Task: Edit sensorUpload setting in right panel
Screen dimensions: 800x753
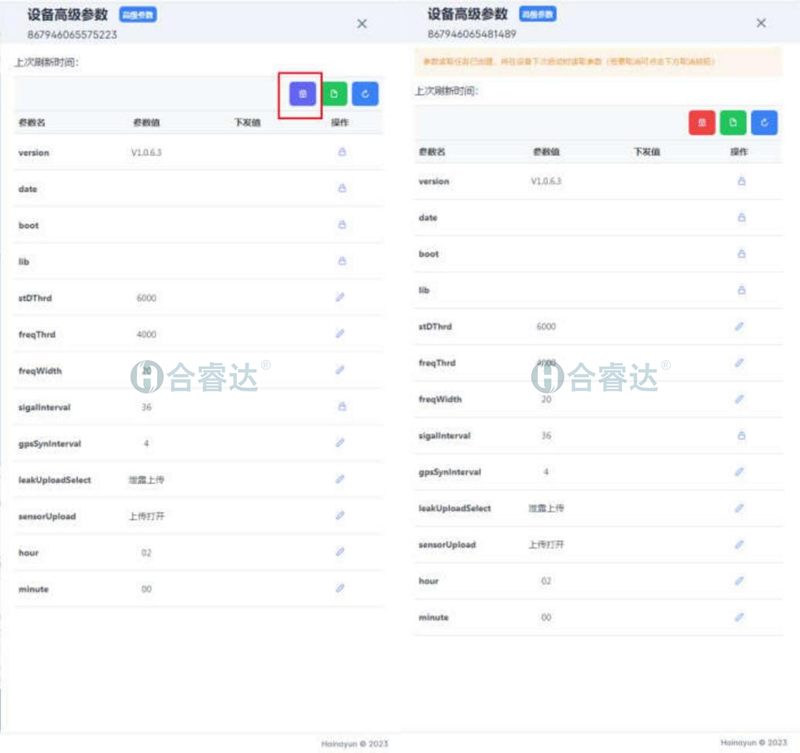Action: [x=740, y=545]
